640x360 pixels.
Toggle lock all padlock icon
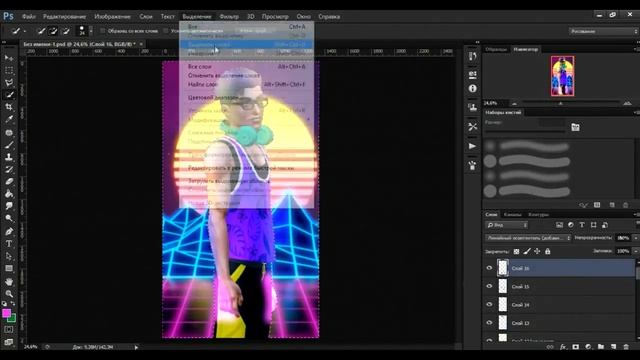548,251
